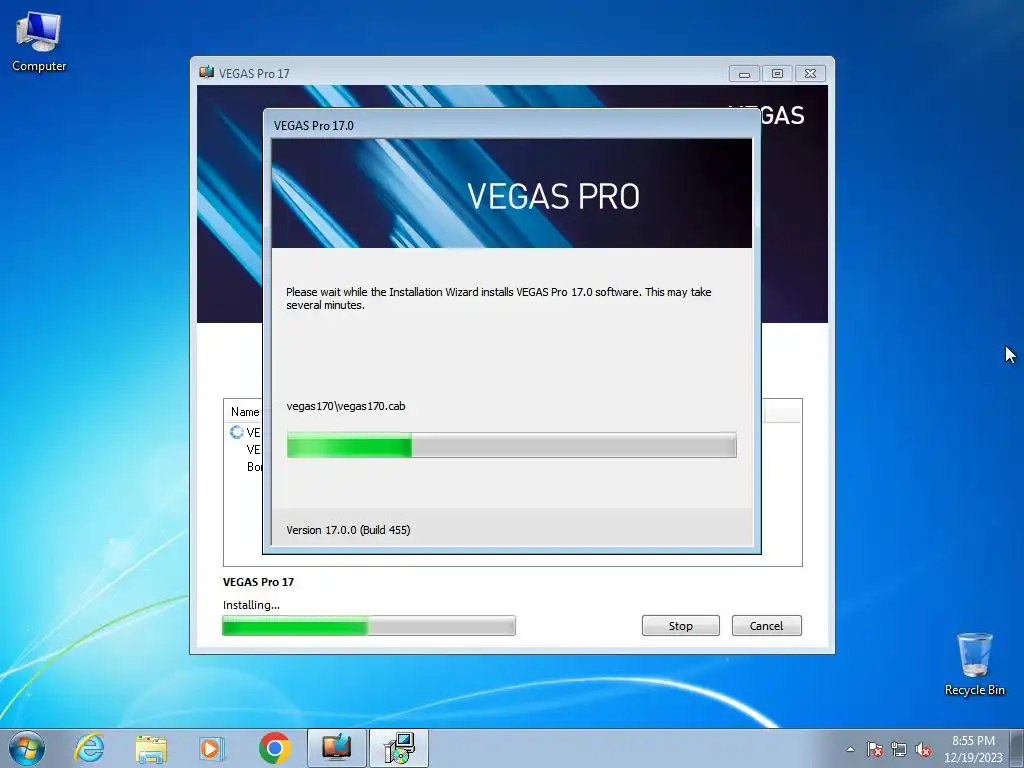The image size is (1024, 768).
Task: Click the Installing... overall progress bar
Action: (369, 626)
